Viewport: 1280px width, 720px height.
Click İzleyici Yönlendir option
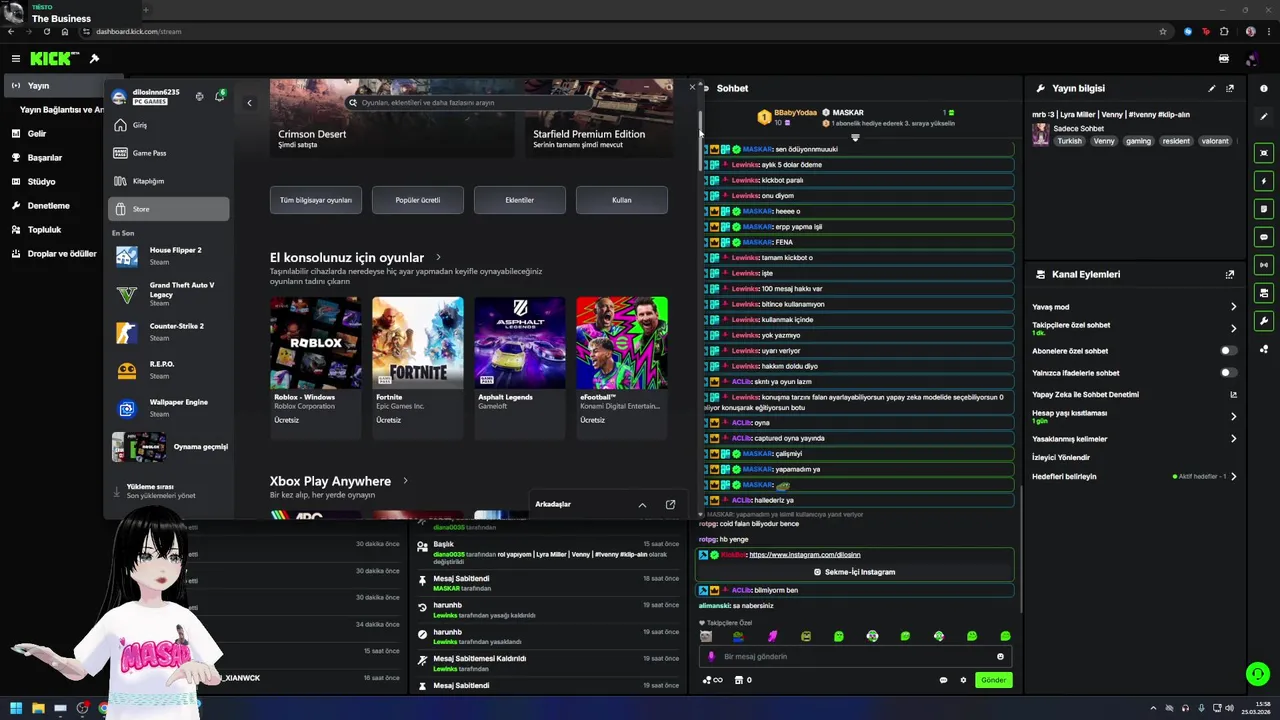coord(1061,457)
